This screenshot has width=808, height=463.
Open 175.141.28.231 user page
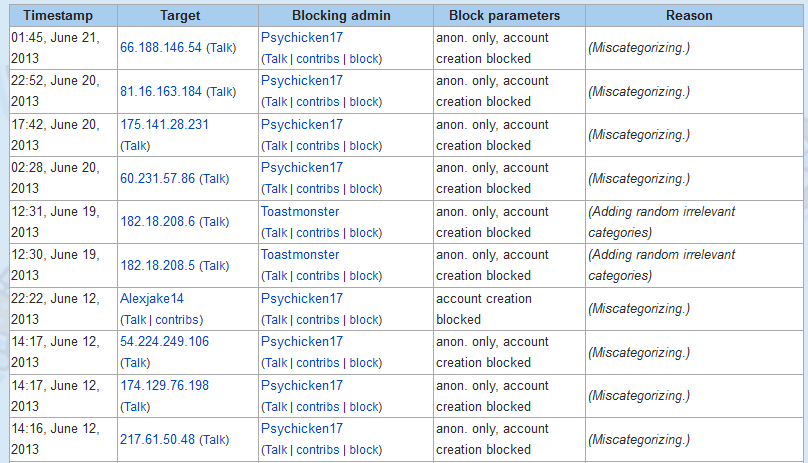click(164, 125)
